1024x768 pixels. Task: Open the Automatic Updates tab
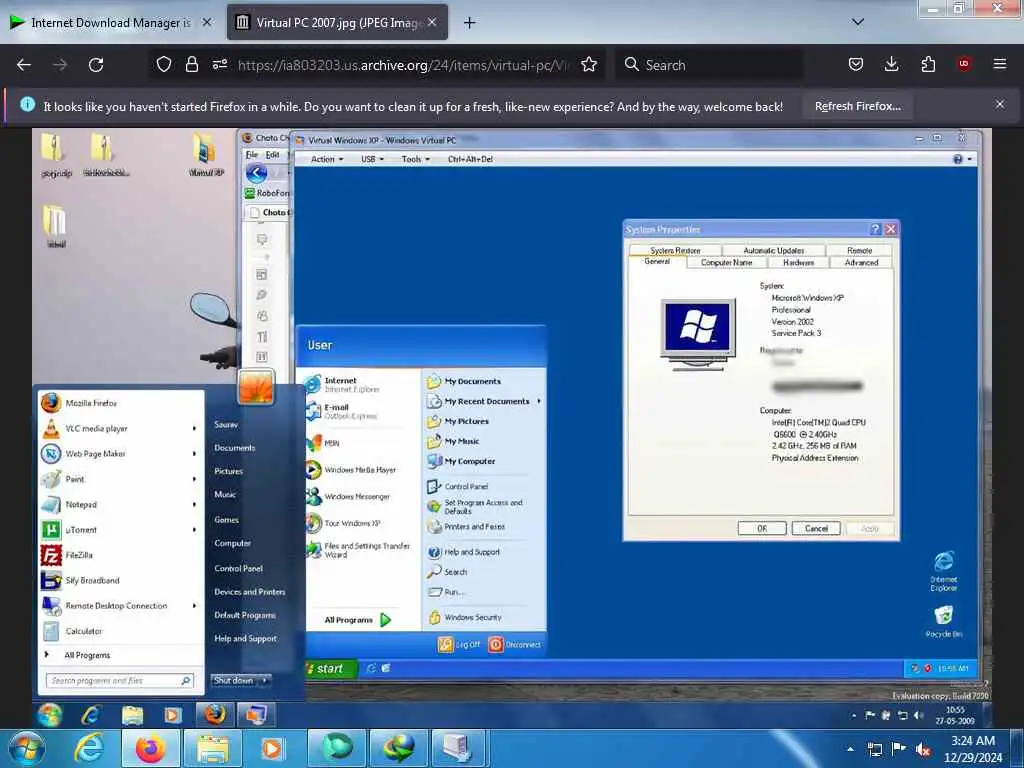point(774,250)
